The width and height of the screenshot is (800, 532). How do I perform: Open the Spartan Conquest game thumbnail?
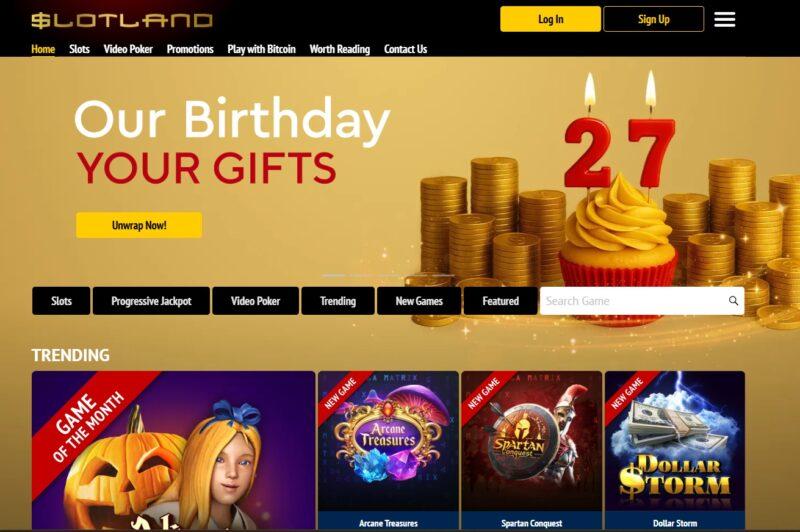(532, 451)
